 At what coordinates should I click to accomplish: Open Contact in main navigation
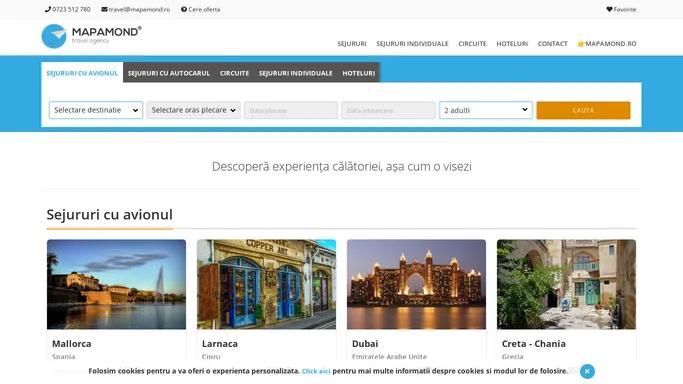pyautogui.click(x=553, y=44)
